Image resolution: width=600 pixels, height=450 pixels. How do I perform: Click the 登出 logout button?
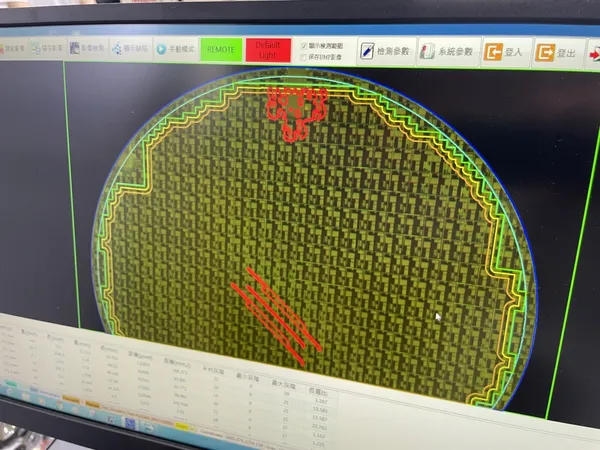[x=557, y=53]
